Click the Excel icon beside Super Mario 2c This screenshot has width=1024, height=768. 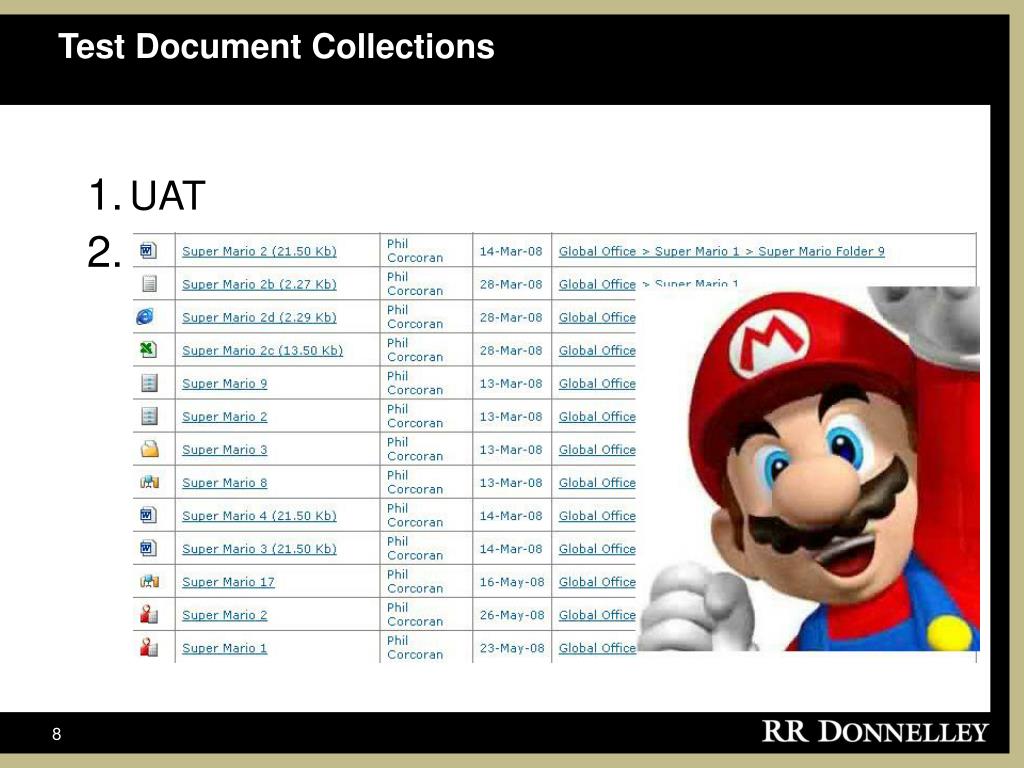point(148,349)
